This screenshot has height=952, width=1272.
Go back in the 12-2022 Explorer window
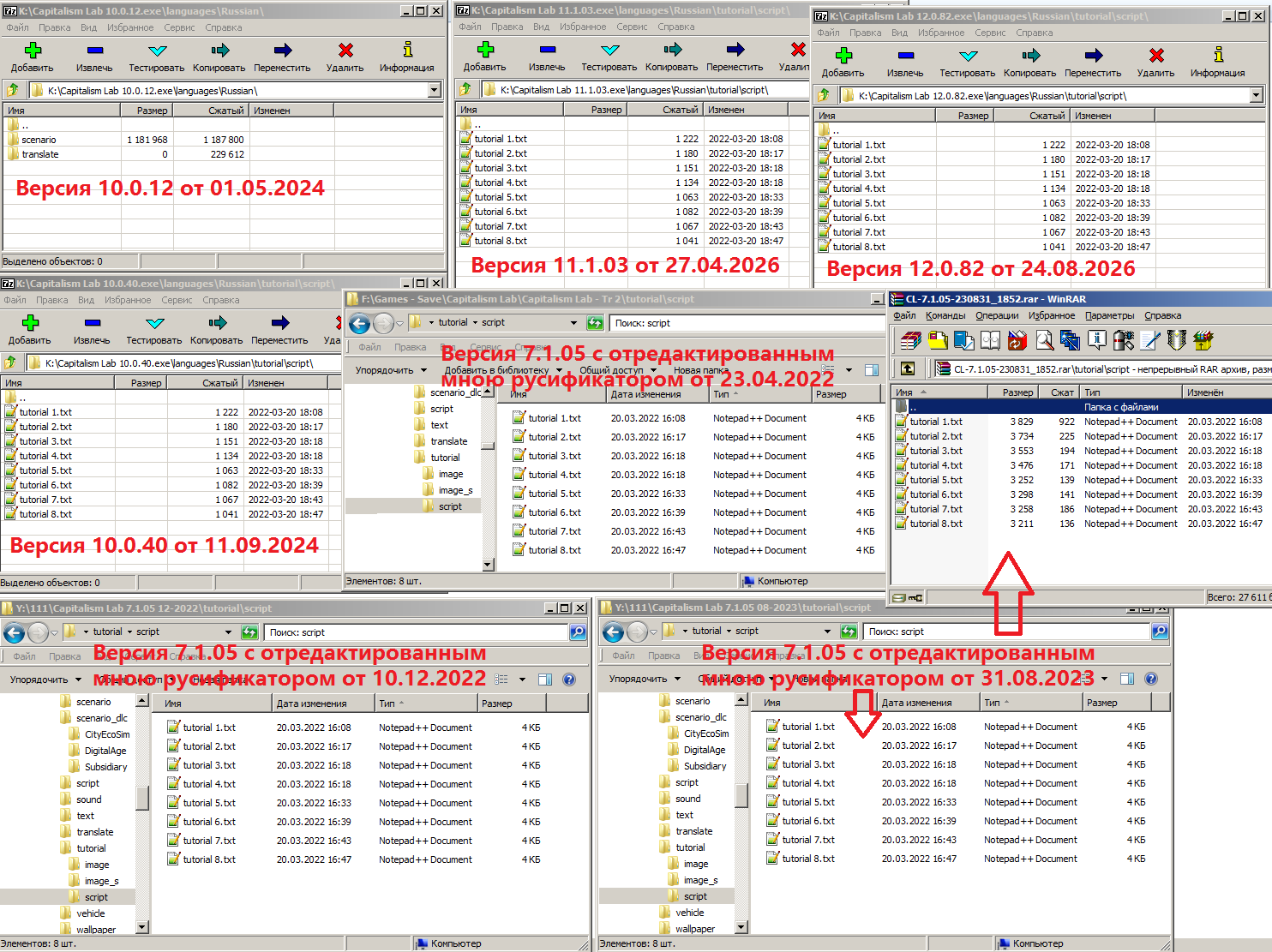coord(14,632)
